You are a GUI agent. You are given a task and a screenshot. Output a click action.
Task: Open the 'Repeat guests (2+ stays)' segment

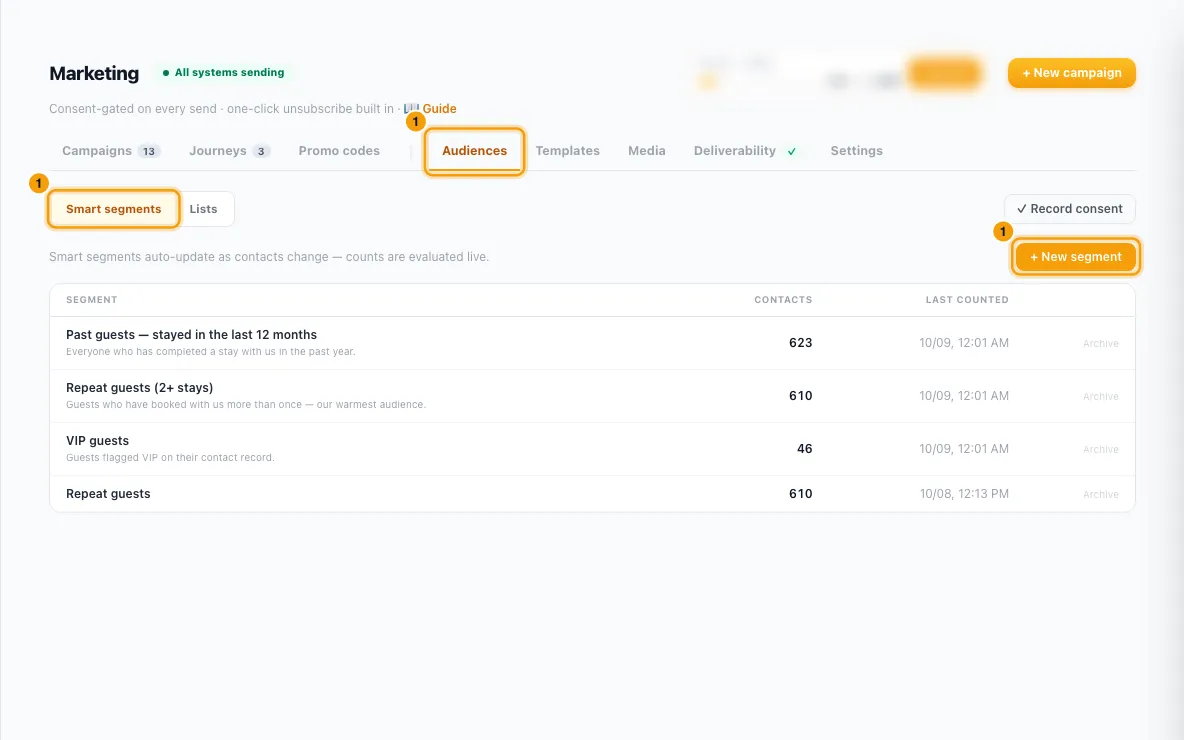(139, 387)
